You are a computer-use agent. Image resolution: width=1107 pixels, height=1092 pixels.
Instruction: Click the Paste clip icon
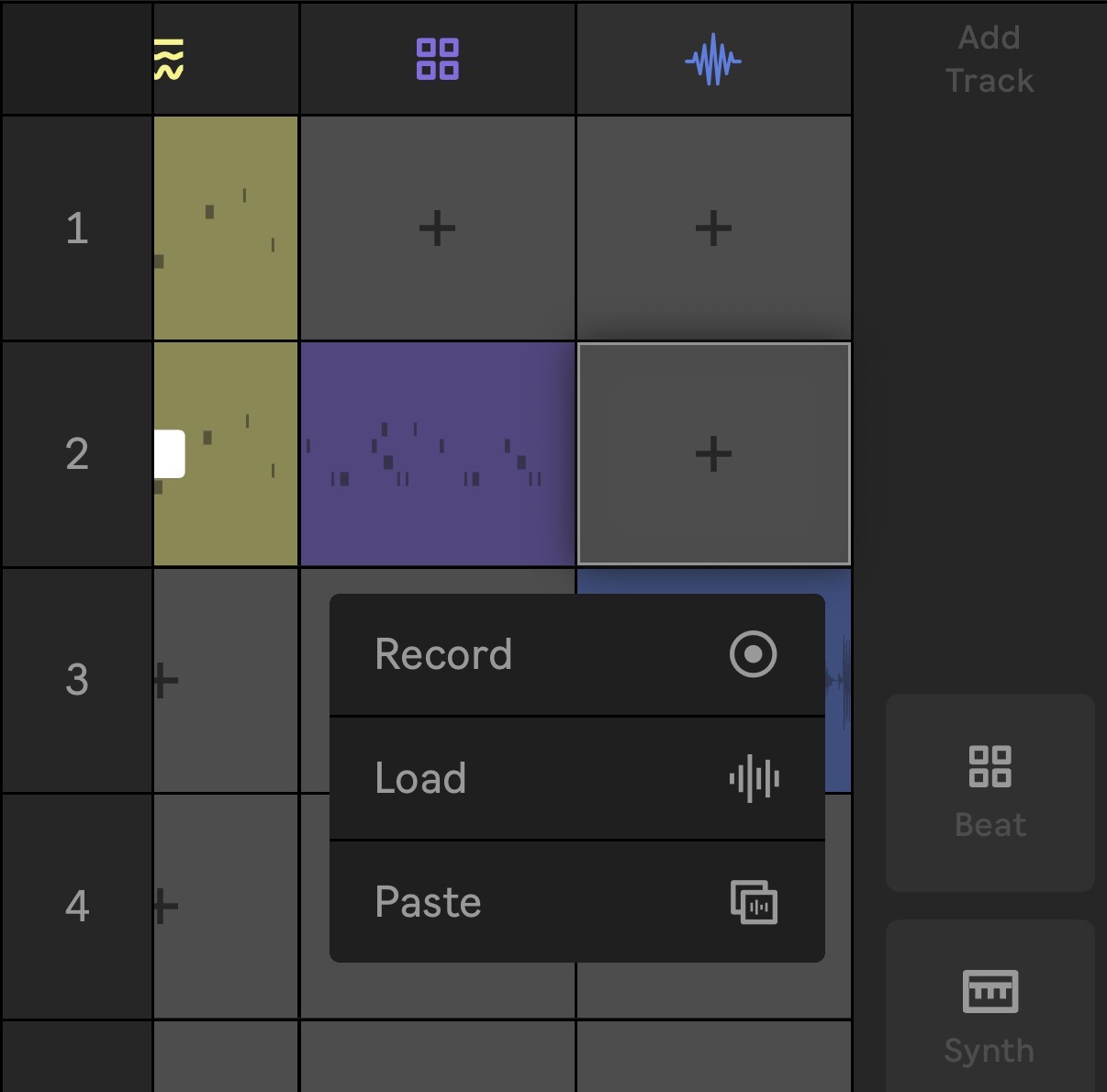pyautogui.click(x=755, y=902)
